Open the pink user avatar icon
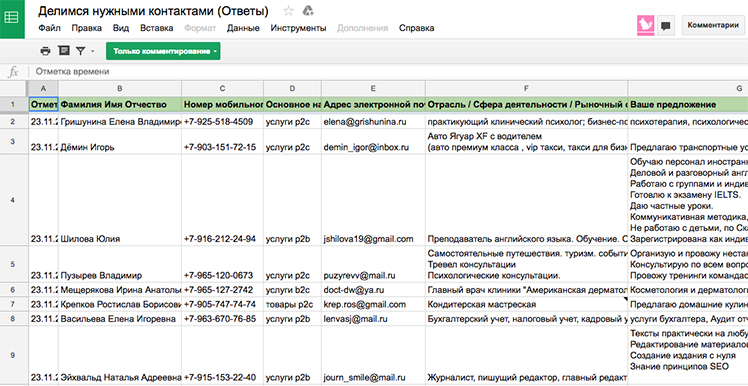Screen dimensions: 748x386 pyautogui.click(x=645, y=26)
